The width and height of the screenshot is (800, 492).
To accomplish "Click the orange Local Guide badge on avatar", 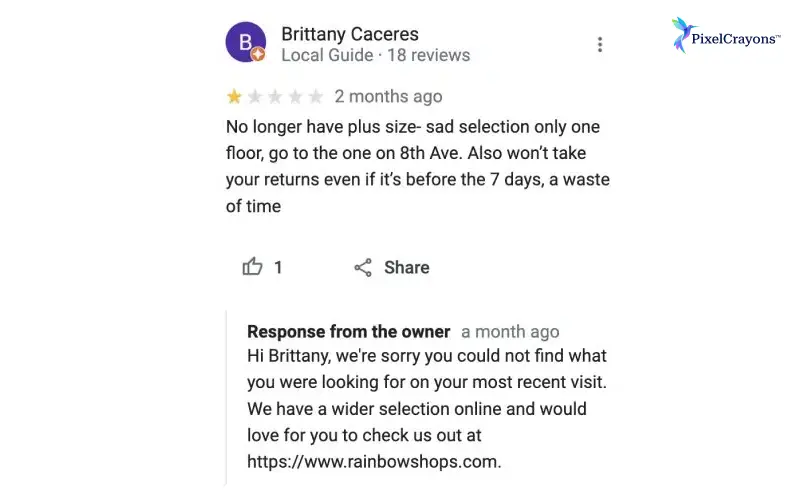I will (258, 54).
